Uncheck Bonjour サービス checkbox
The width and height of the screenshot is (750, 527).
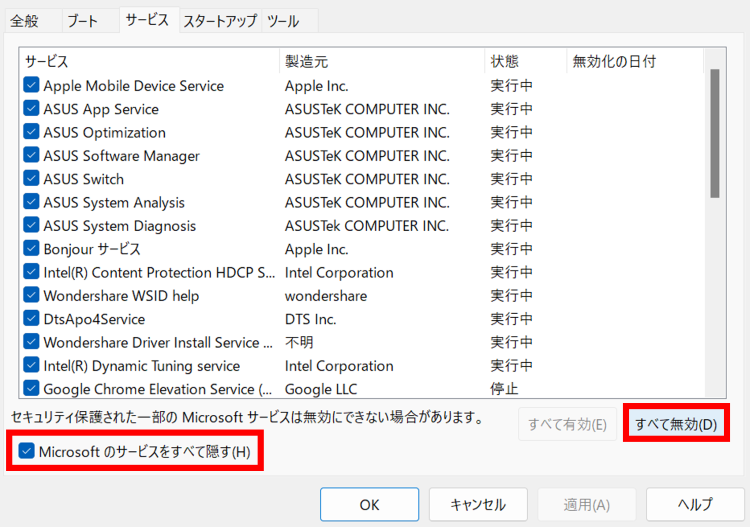tap(31, 249)
